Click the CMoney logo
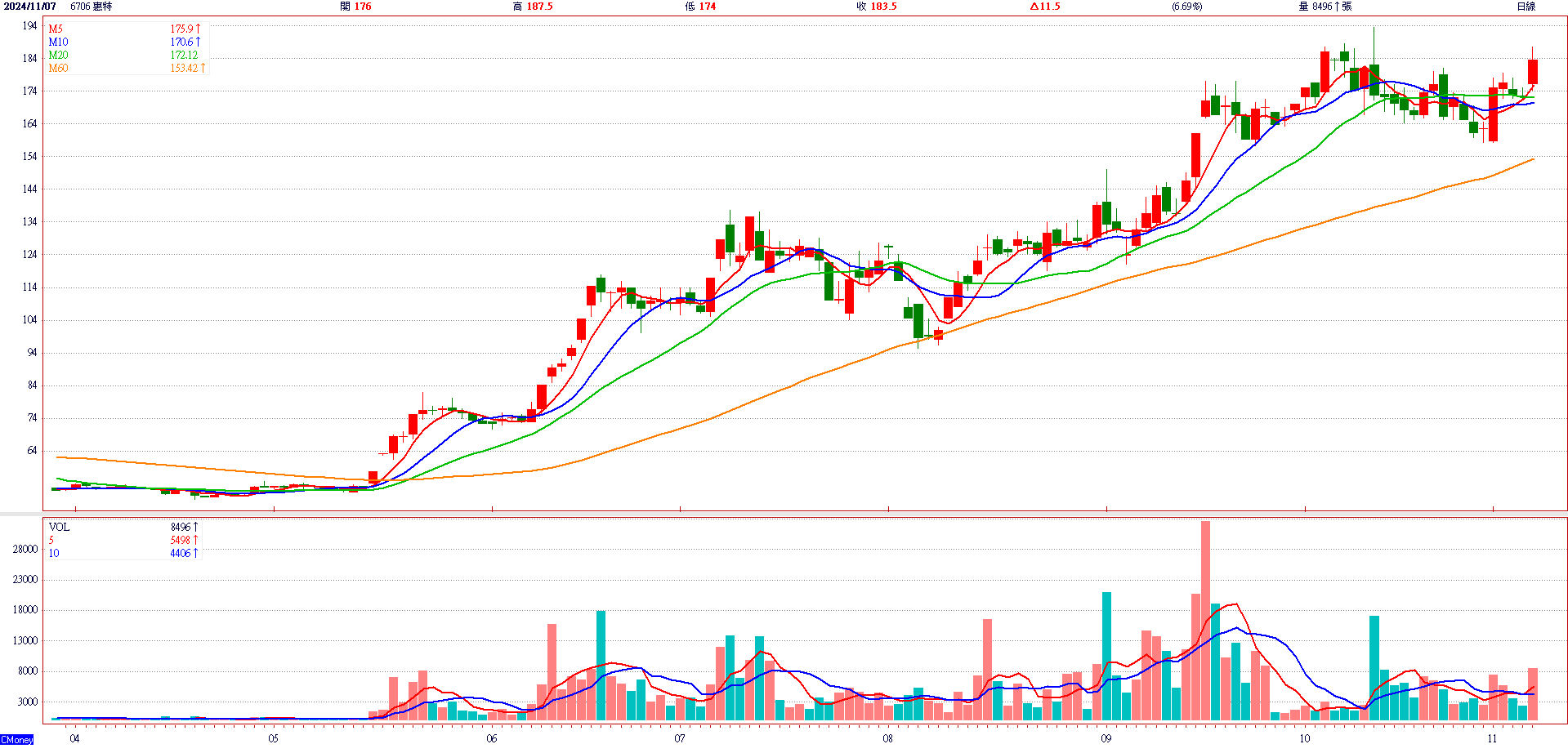 [x=17, y=740]
